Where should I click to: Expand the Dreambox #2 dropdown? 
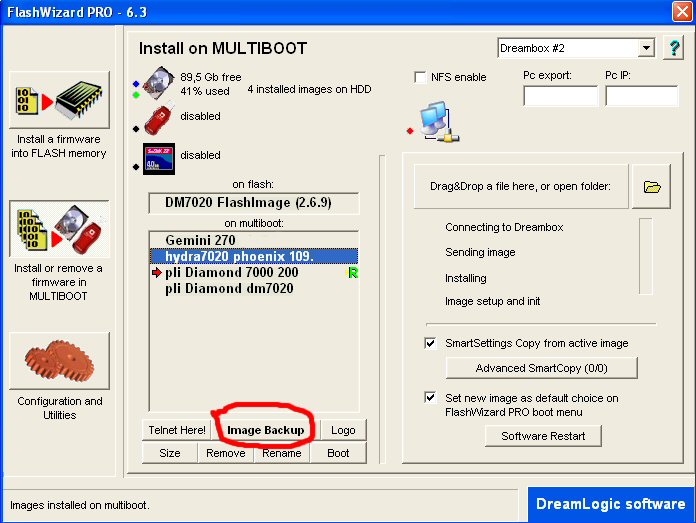coord(646,48)
